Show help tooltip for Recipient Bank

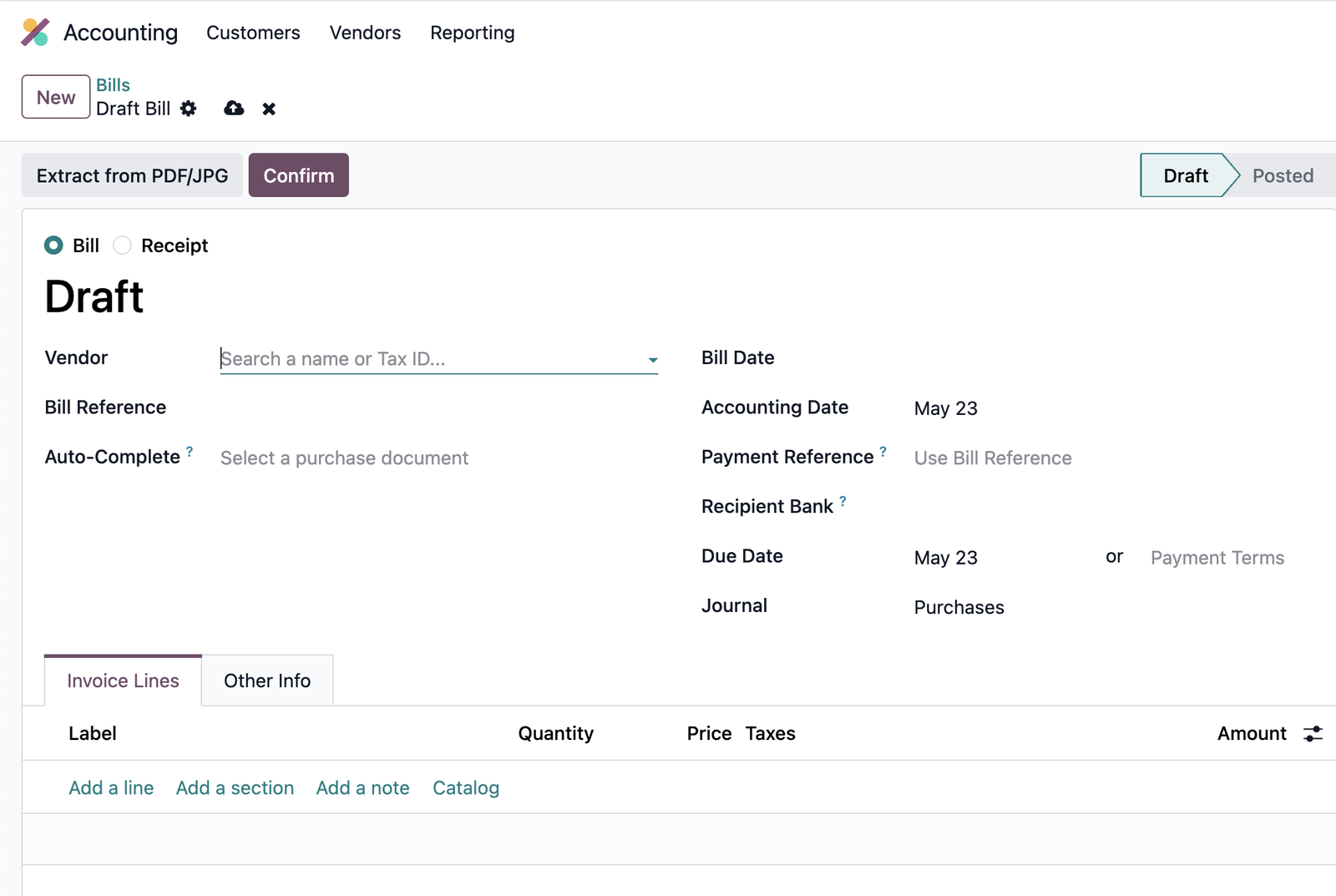[843, 501]
